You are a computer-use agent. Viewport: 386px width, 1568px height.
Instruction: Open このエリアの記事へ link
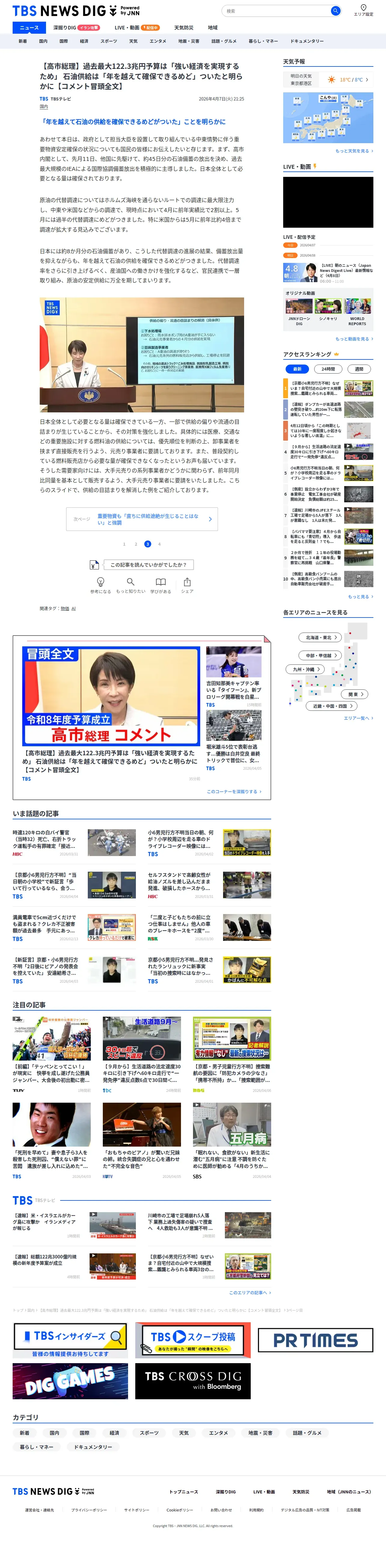tap(250, 1292)
